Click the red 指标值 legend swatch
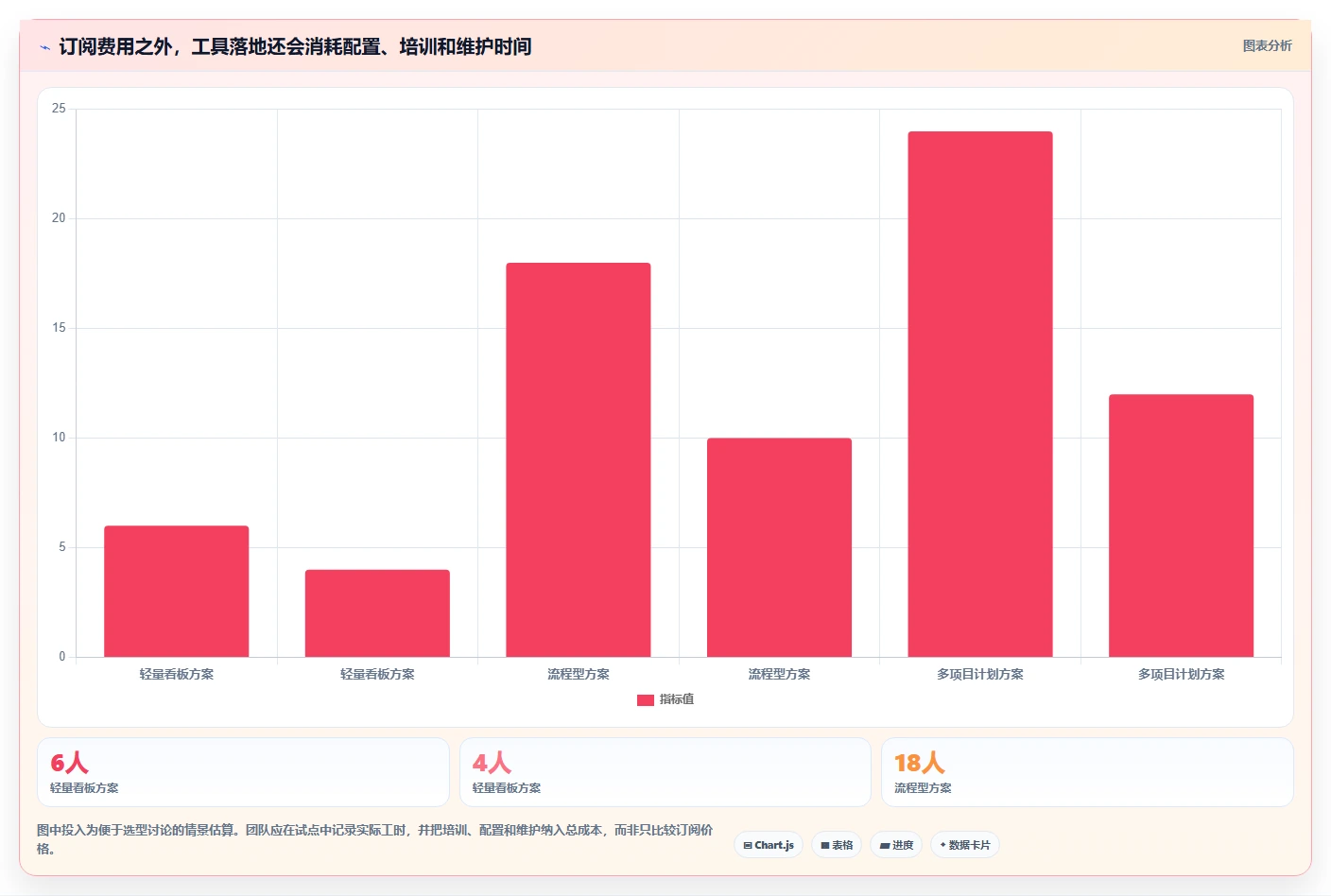Viewport: 1331px width, 896px height. (646, 700)
